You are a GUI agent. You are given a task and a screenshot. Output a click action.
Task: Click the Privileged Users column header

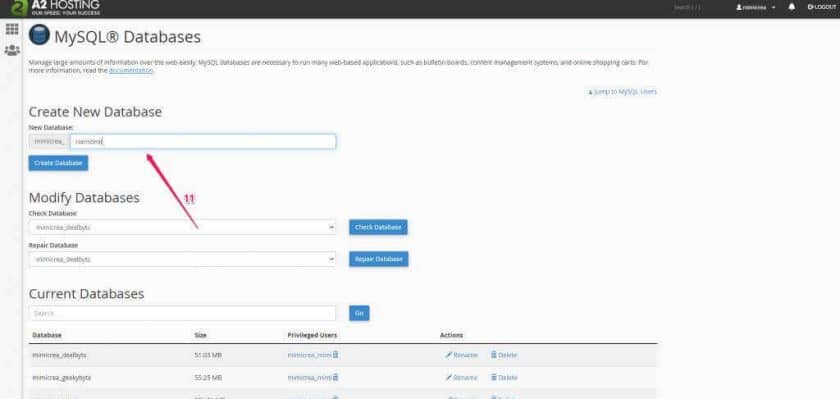(312, 335)
